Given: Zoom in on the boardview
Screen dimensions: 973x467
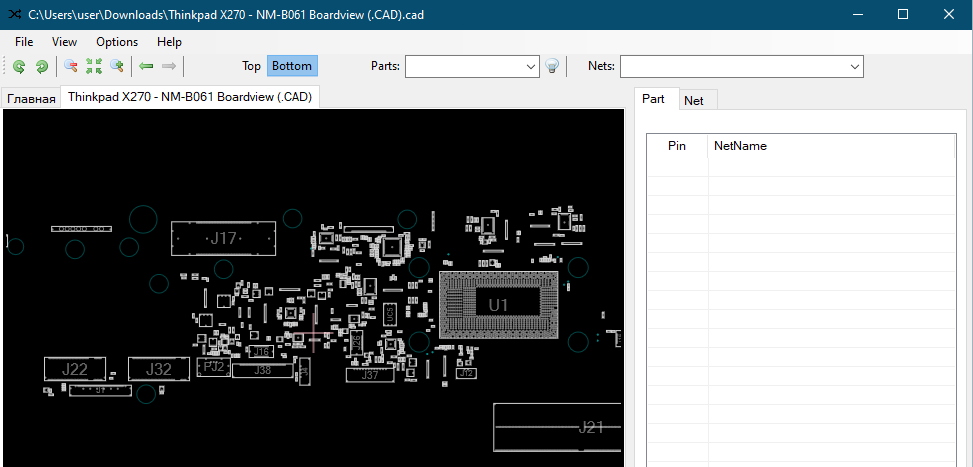Looking at the screenshot, I should 117,66.
